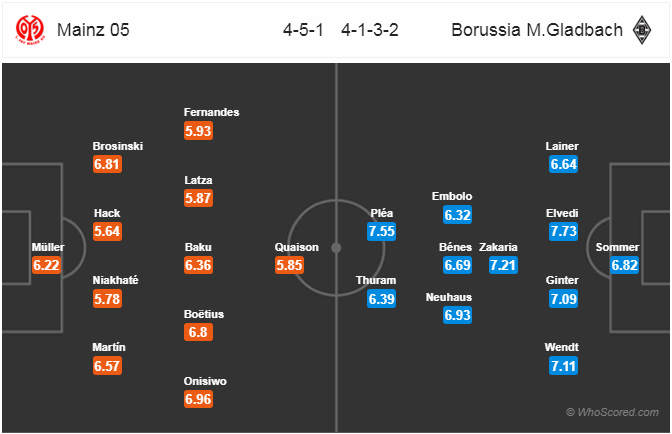Click the Borussia M.Gladbach club crest
672x434 pixels.
tap(642, 30)
